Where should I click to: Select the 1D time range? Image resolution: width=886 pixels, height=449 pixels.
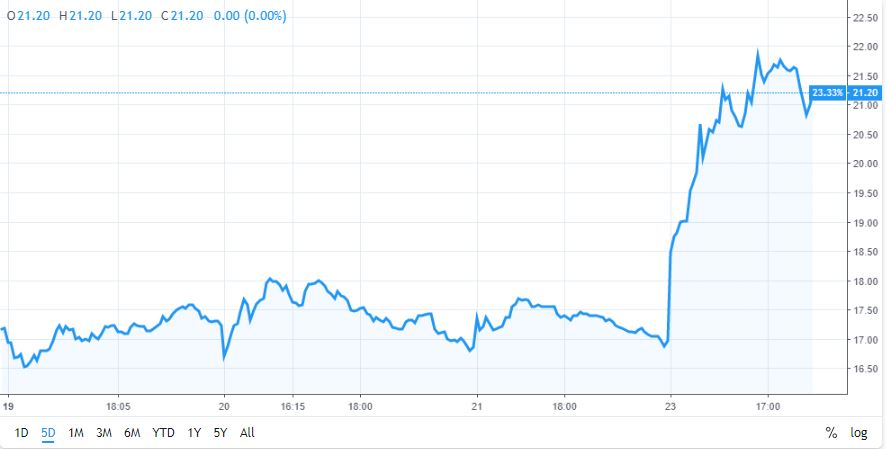21,433
